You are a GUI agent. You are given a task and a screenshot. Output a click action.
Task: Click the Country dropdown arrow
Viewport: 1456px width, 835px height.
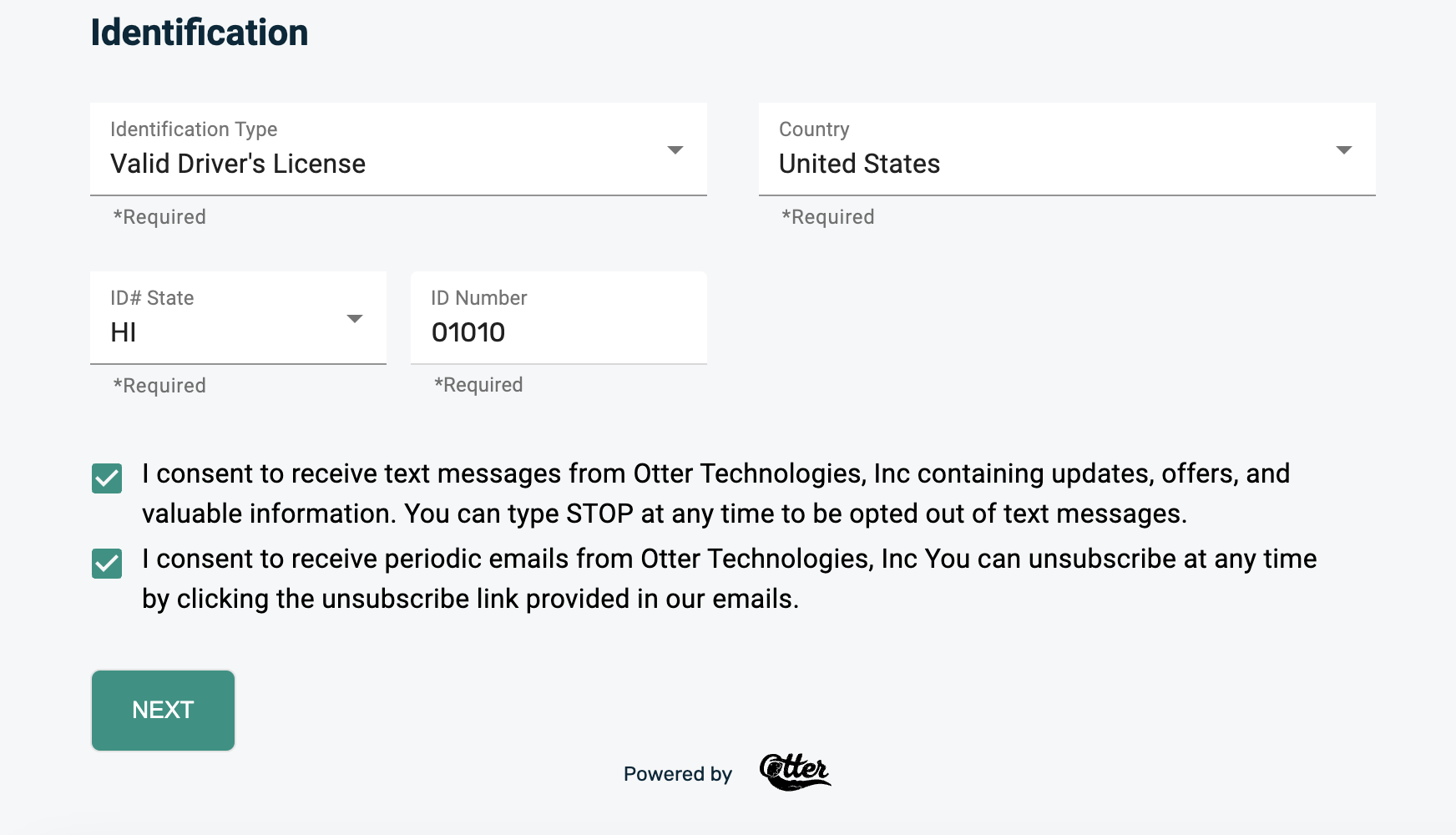tap(1343, 150)
